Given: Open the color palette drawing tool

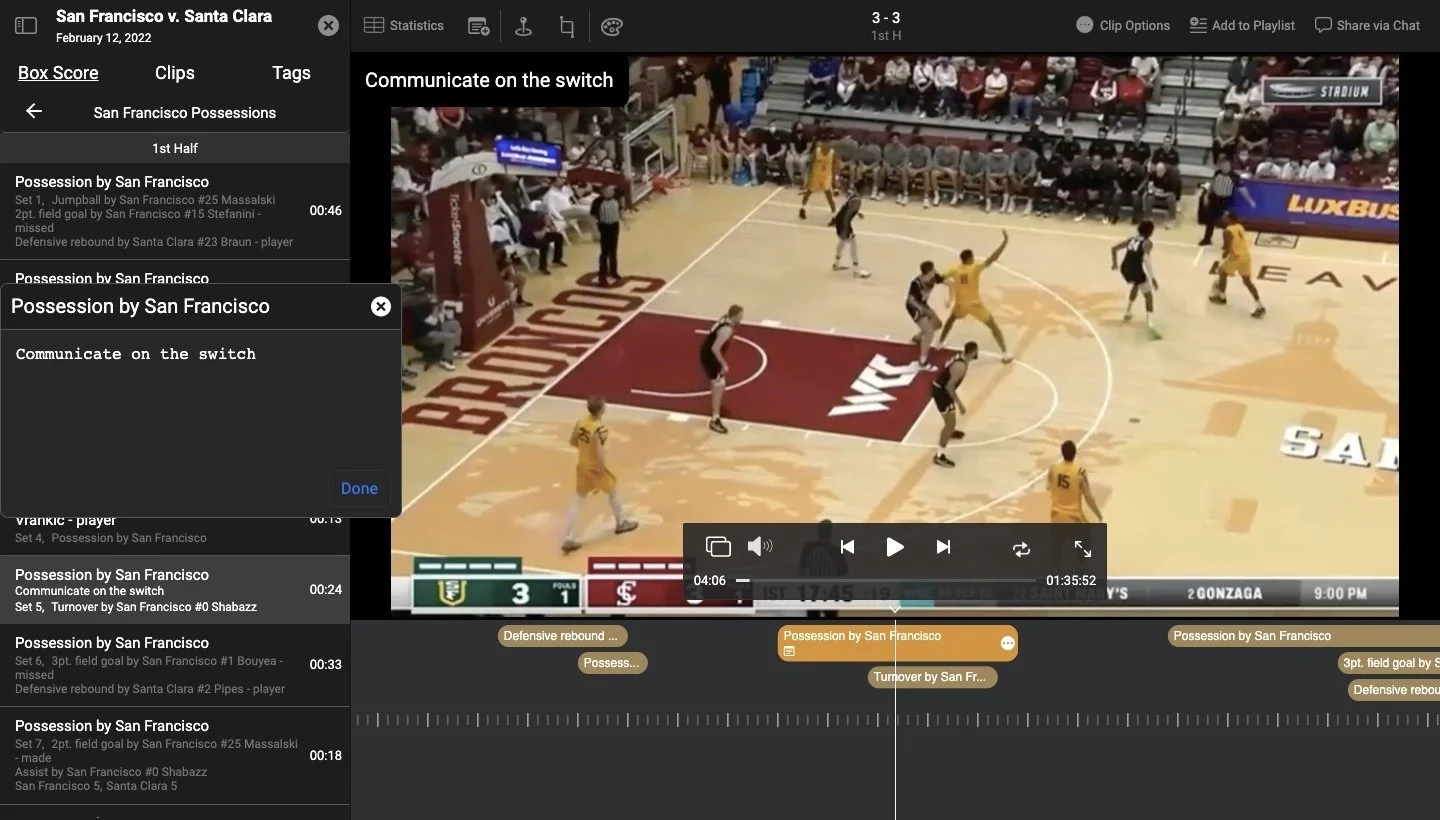Looking at the screenshot, I should point(612,27).
